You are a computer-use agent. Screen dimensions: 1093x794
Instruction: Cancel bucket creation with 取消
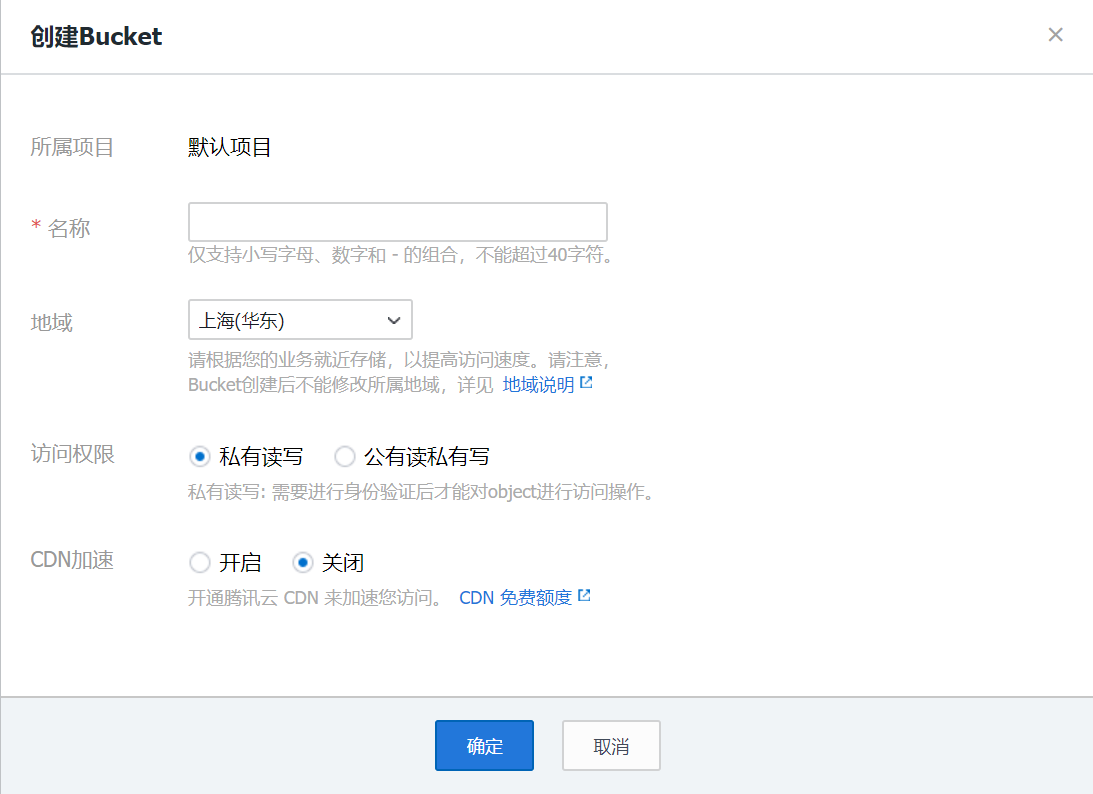(610, 745)
